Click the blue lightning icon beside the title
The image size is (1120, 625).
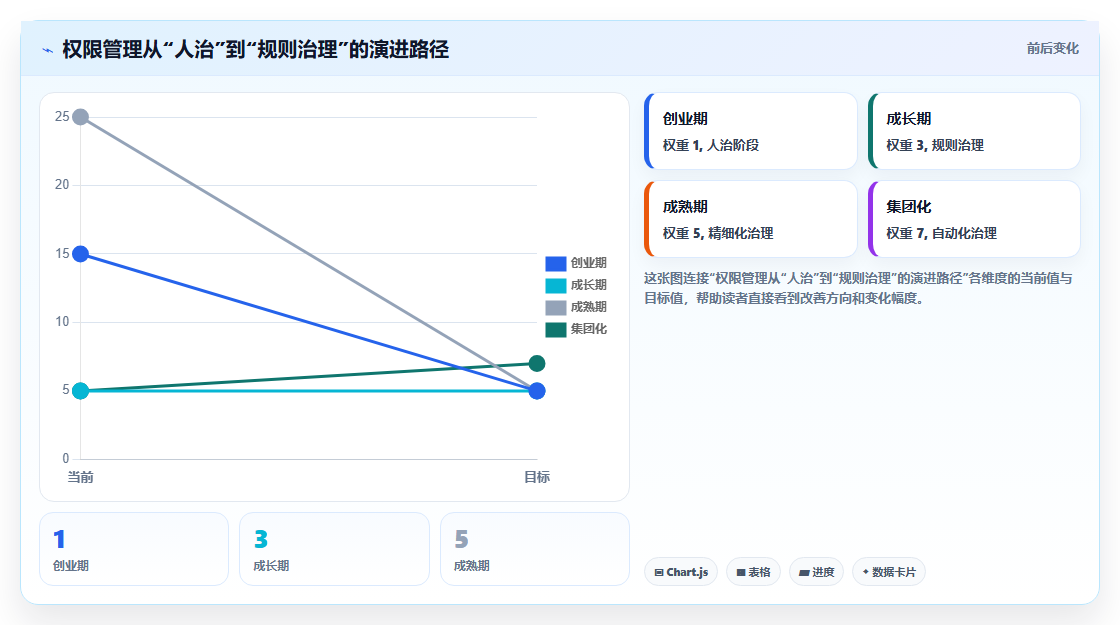(47, 50)
